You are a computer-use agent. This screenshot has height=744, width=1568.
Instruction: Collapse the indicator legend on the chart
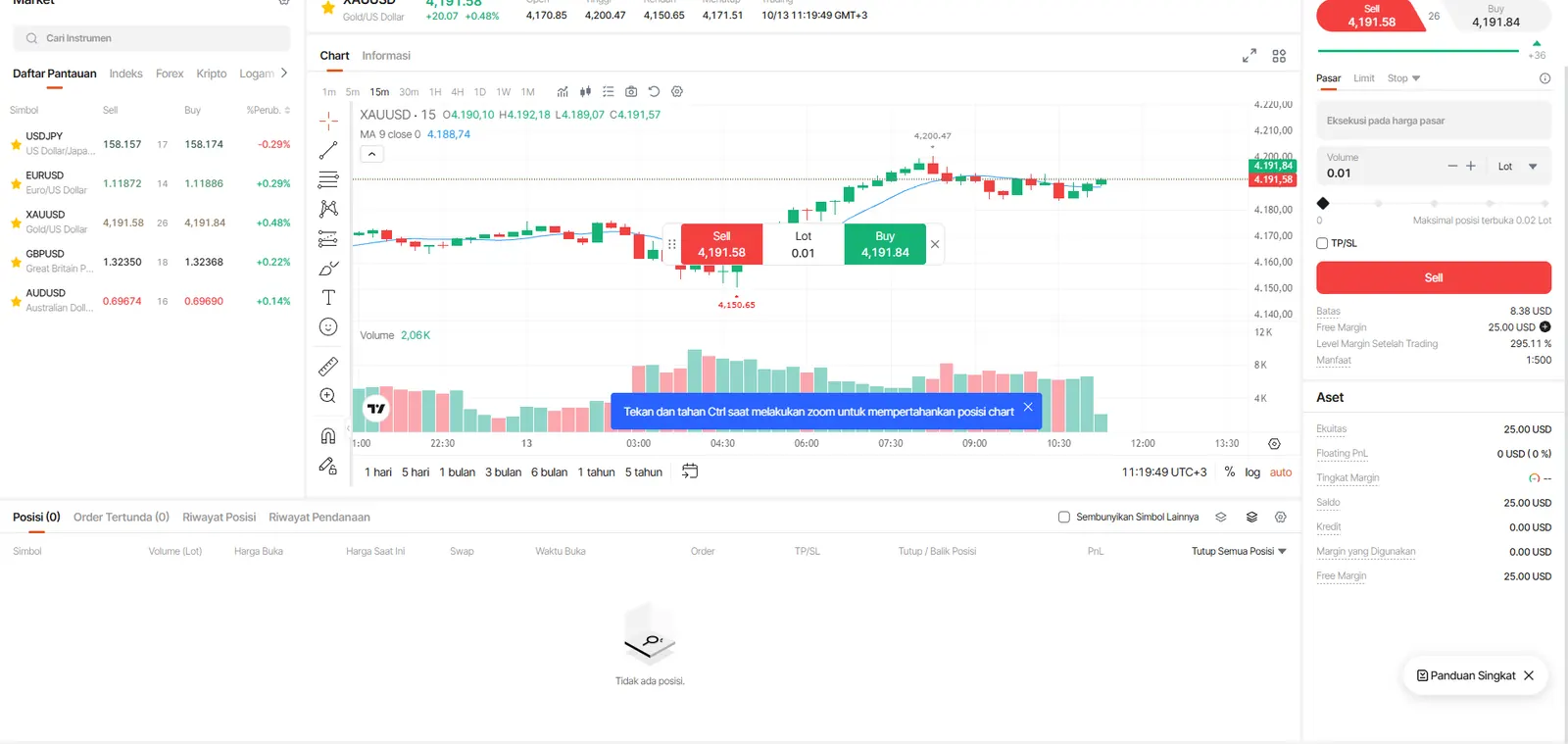click(371, 154)
